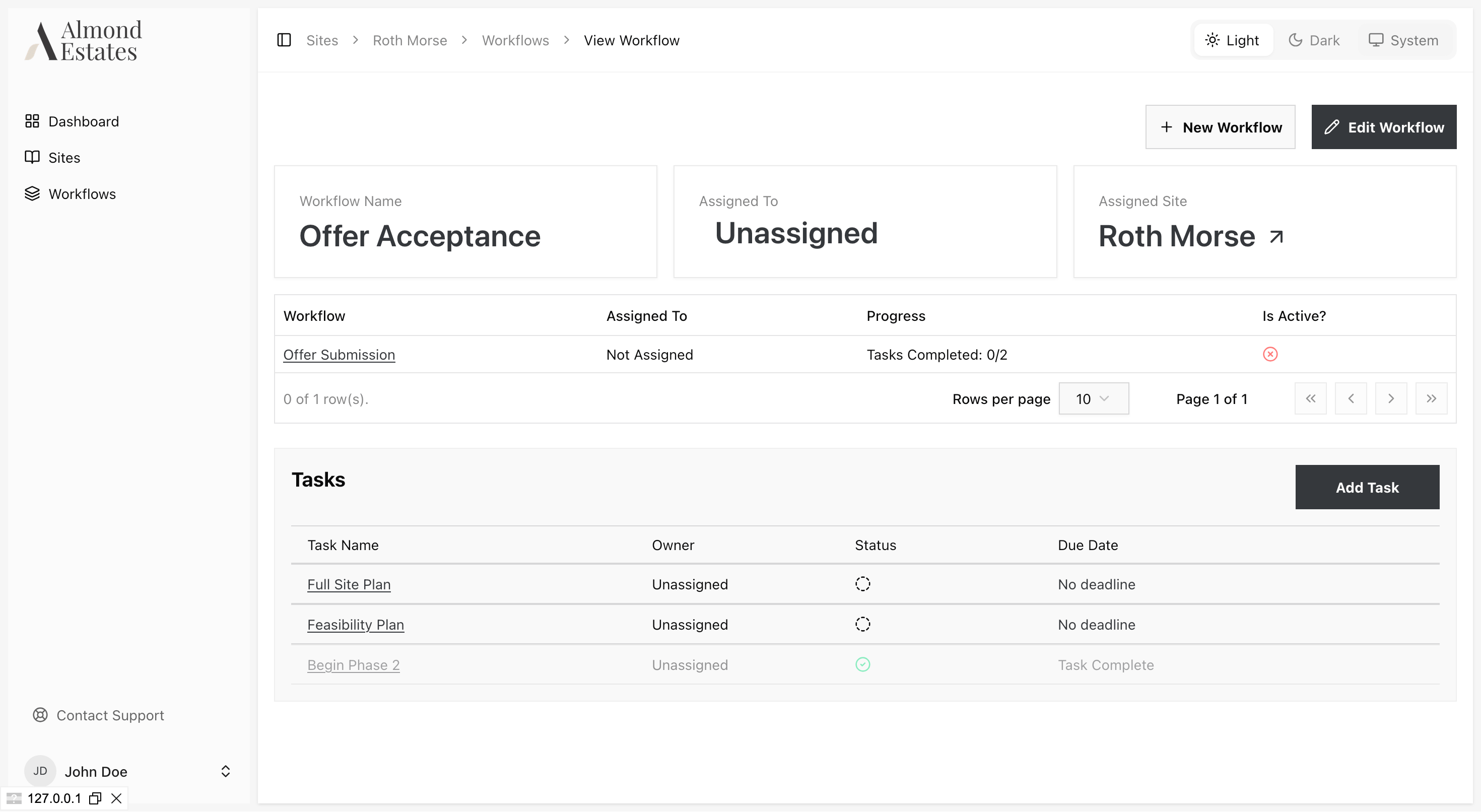The width and height of the screenshot is (1481, 812).
Task: Open Rows per page dropdown
Action: pyautogui.click(x=1093, y=398)
